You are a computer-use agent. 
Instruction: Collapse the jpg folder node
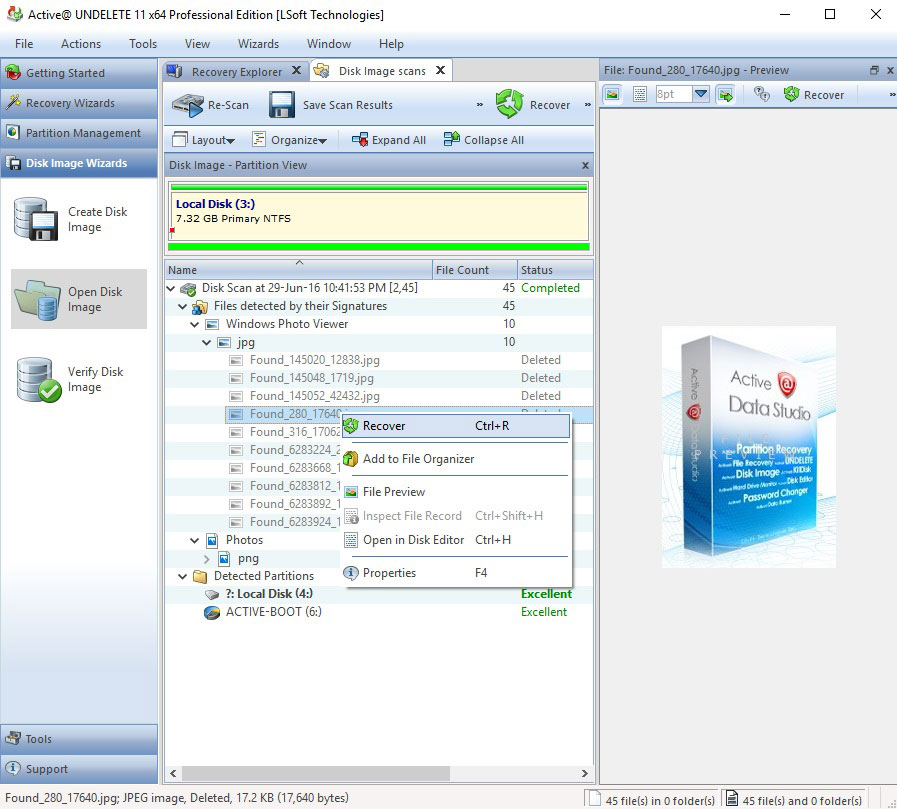click(x=207, y=342)
